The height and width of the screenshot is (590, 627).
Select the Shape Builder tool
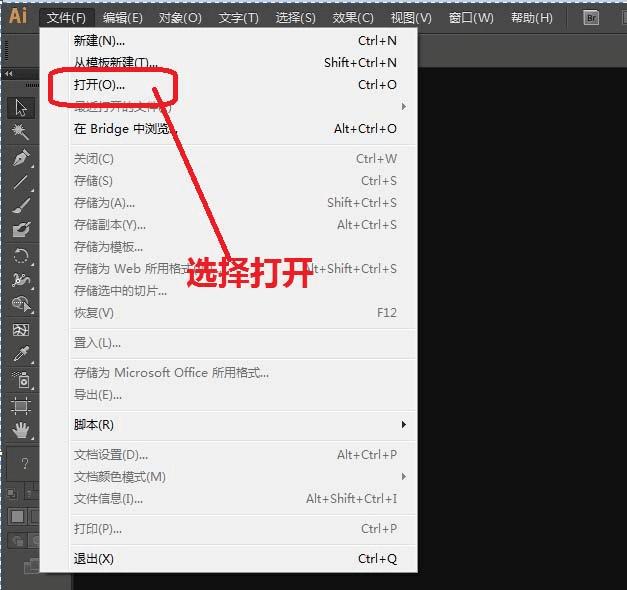21,304
